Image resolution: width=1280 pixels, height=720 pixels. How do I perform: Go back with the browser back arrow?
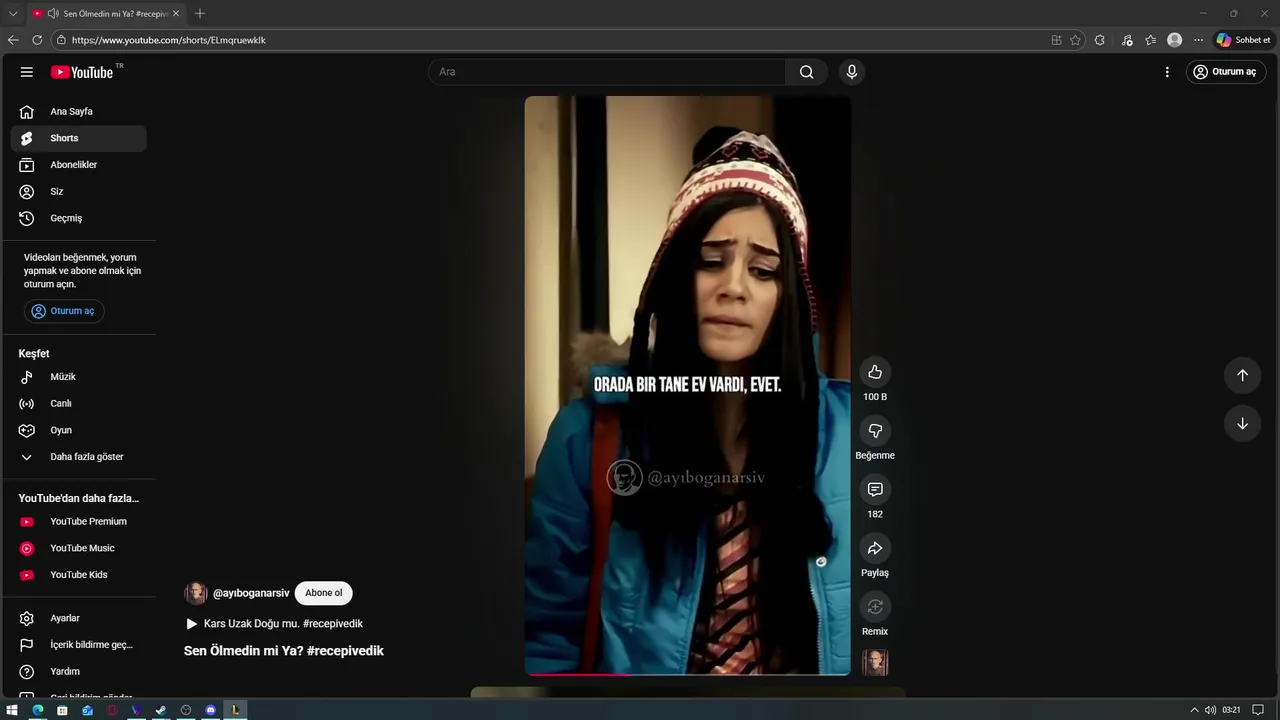[x=13, y=40]
